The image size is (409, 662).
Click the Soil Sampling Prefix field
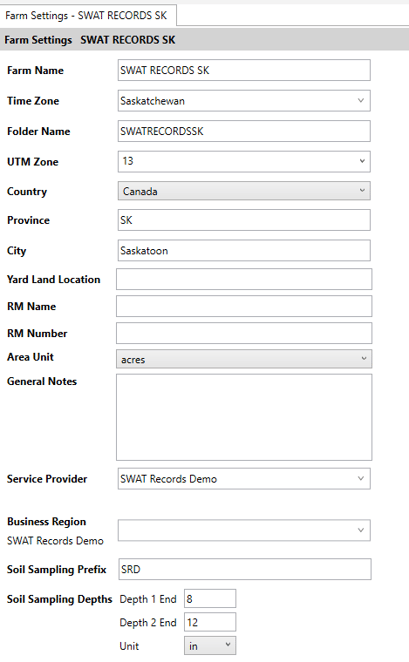(x=245, y=569)
